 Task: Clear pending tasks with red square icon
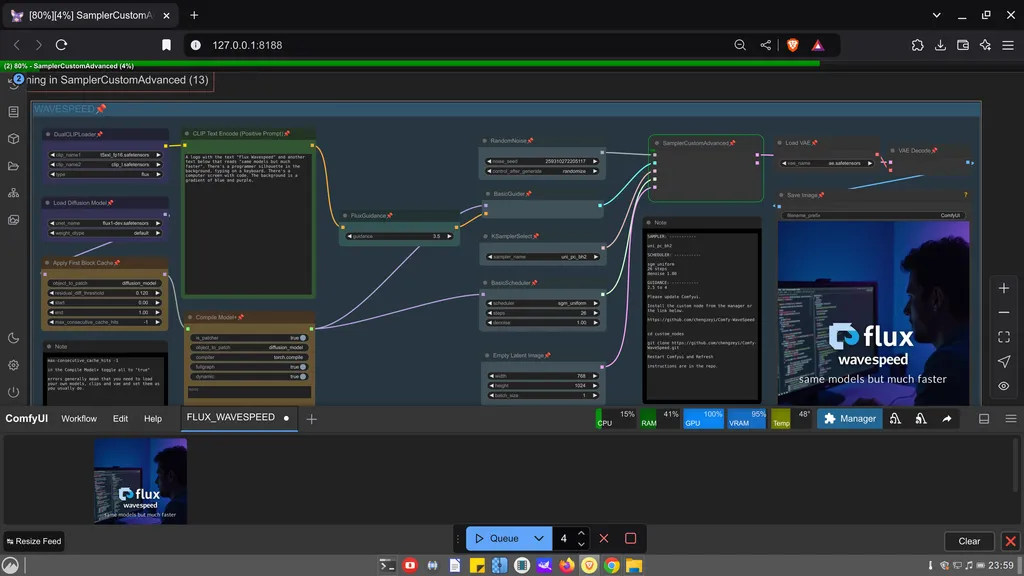(x=630, y=538)
